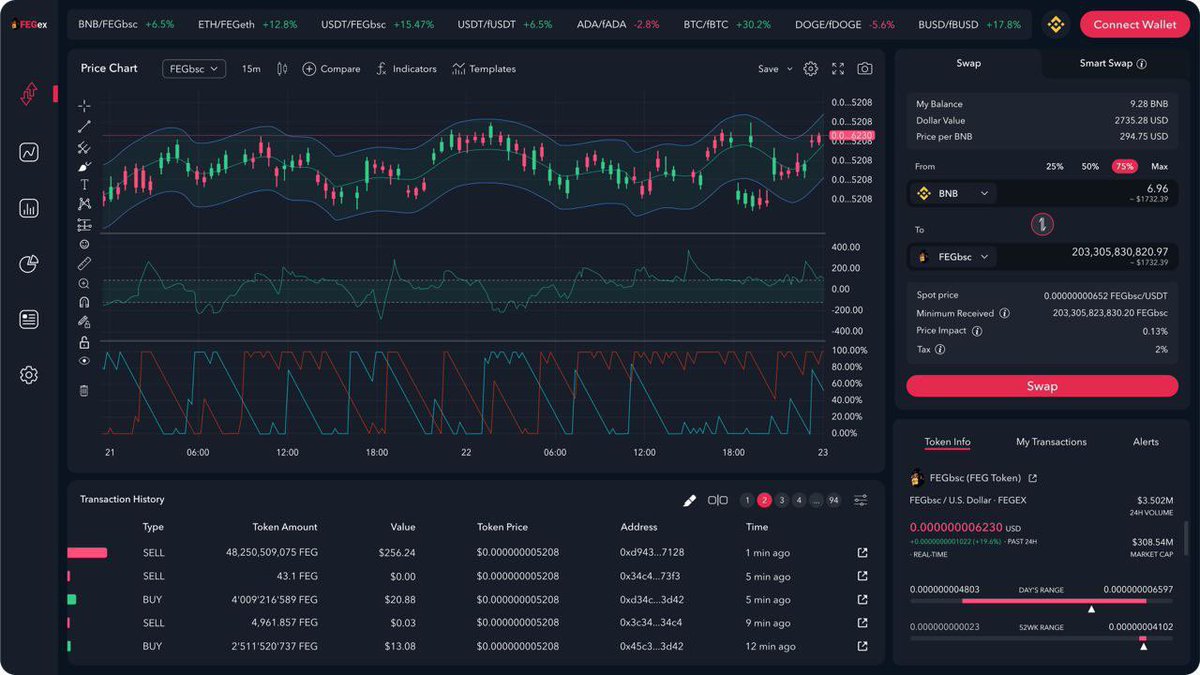The height and width of the screenshot is (675, 1200).
Task: Click the swap direction arrow between tokens
Action: pos(1042,225)
